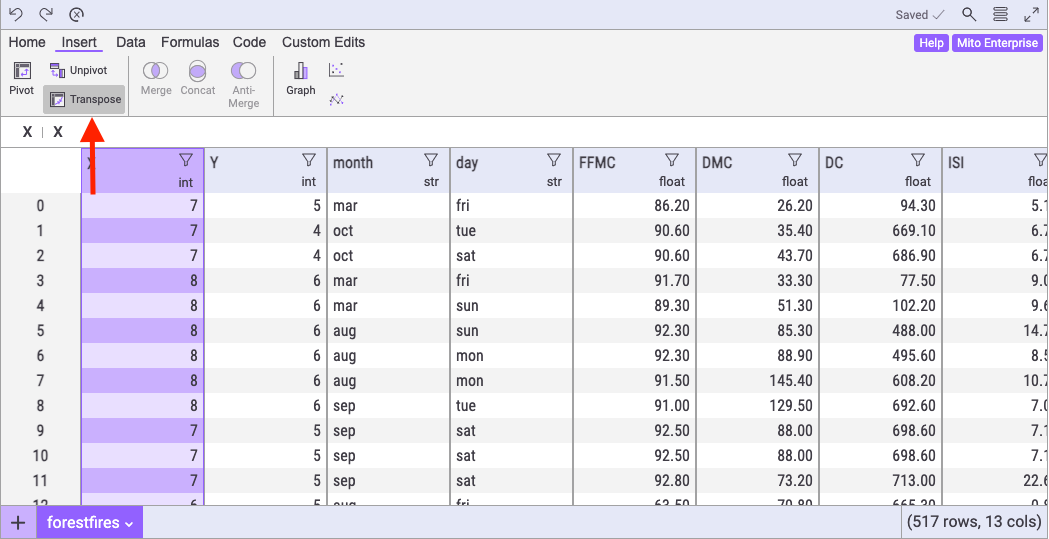Click the clear-all-edits circled X icon

(77, 14)
